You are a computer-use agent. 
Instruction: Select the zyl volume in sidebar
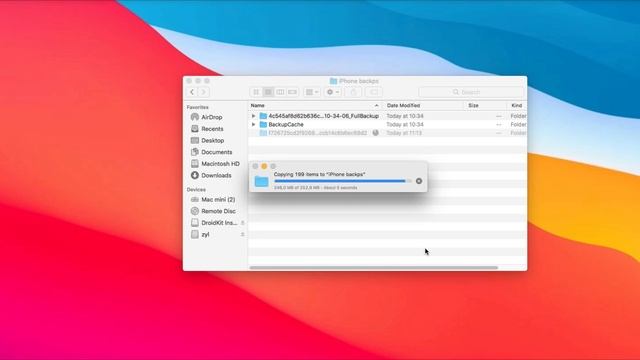(x=205, y=234)
